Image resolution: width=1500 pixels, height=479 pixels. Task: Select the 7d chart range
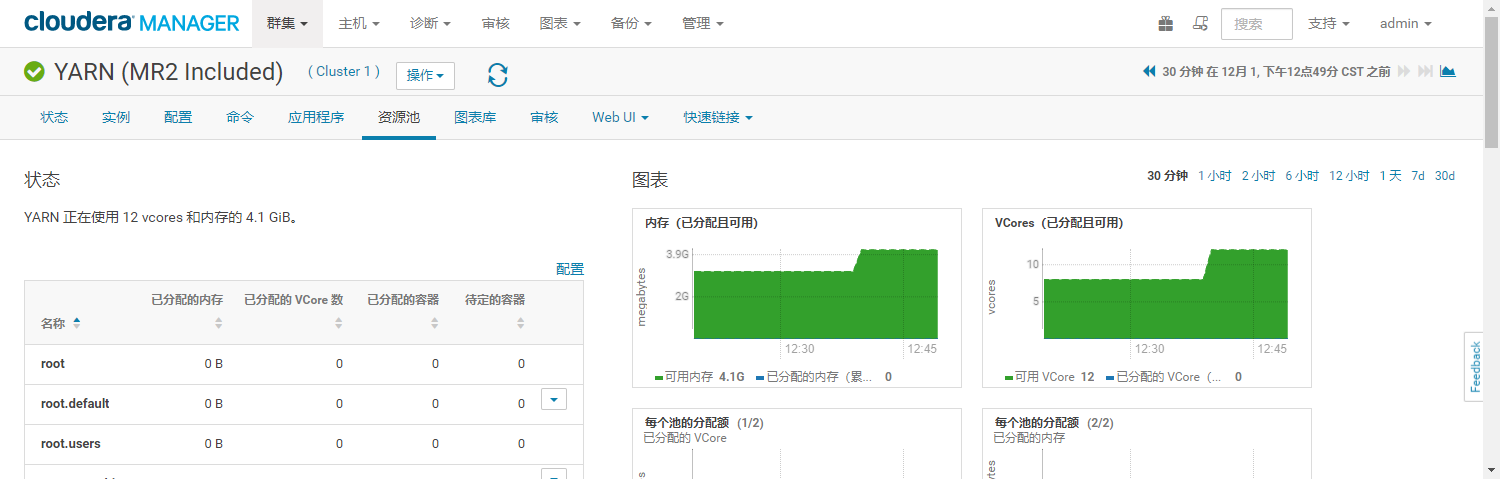pos(1418,176)
